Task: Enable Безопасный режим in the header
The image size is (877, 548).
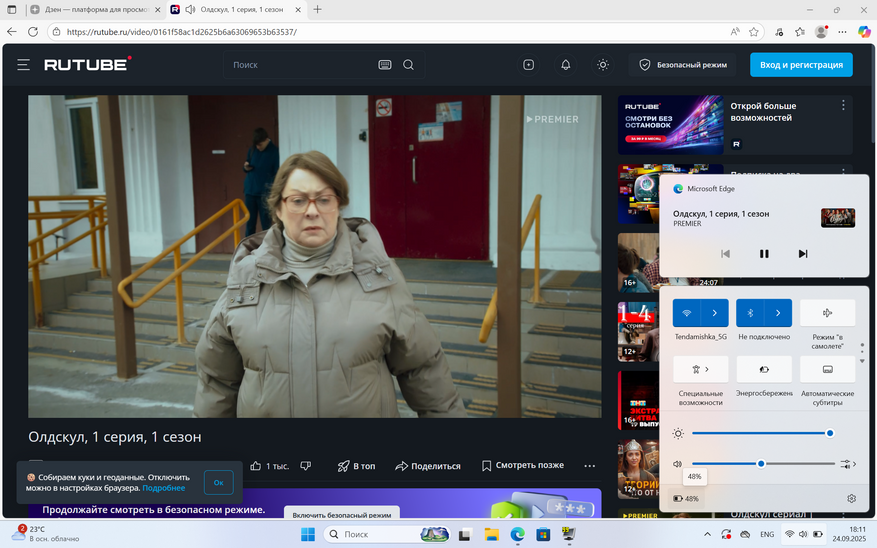Action: (682, 65)
